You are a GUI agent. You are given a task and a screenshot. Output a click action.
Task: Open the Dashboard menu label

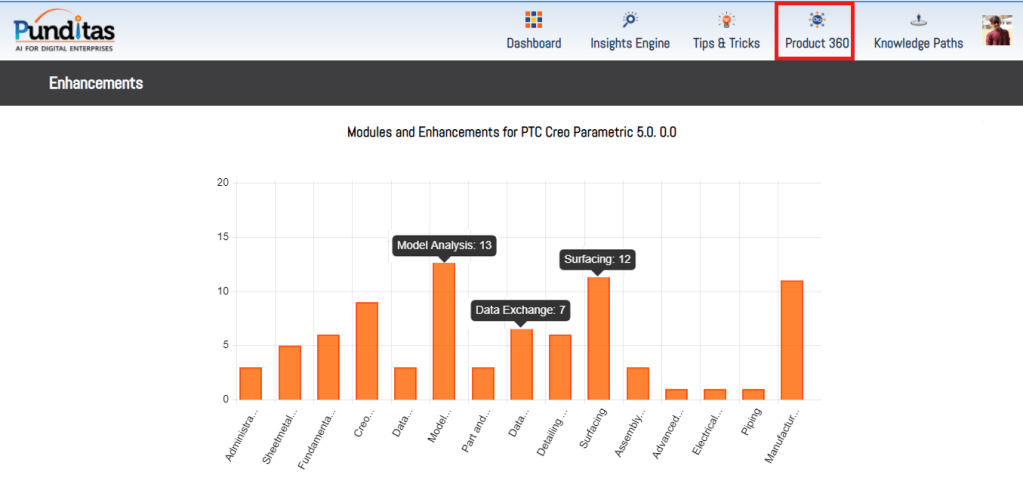(533, 43)
